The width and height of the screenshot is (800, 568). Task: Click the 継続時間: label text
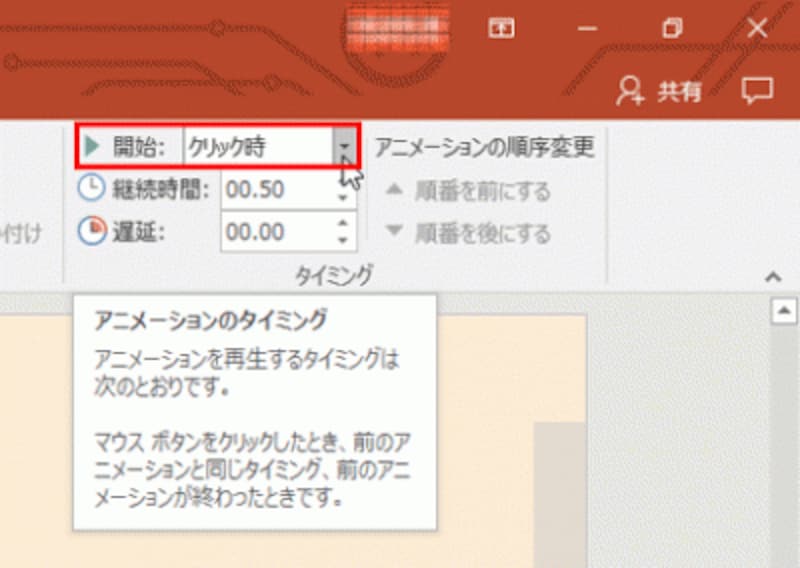click(x=161, y=189)
